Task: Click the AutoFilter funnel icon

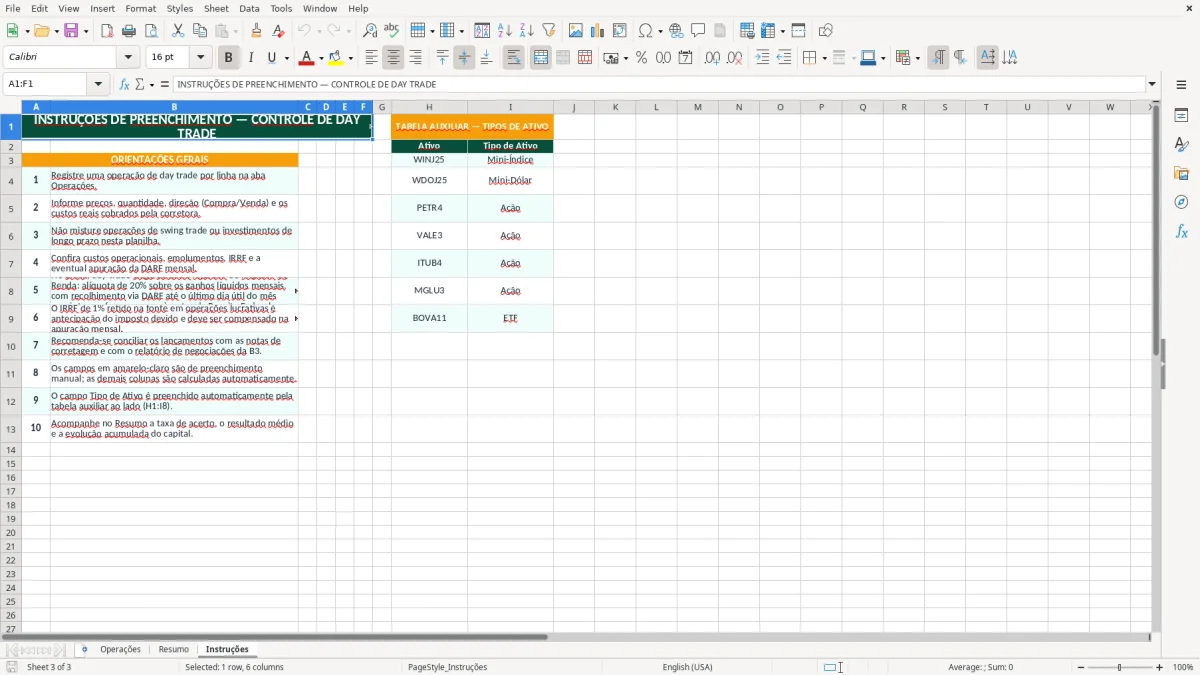Action: pos(549,31)
